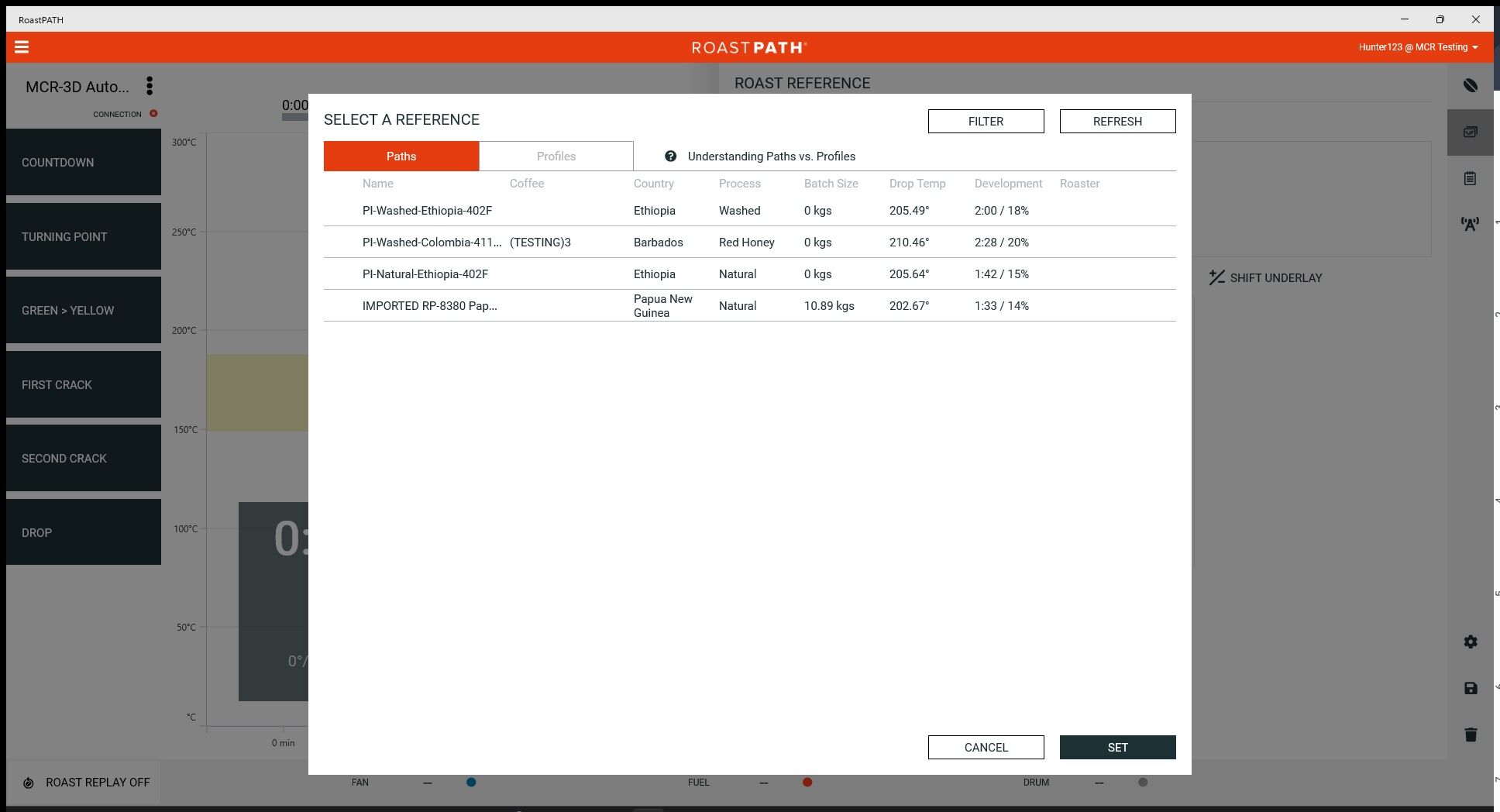Switch to the Paths tab
The height and width of the screenshot is (812, 1500).
401,157
